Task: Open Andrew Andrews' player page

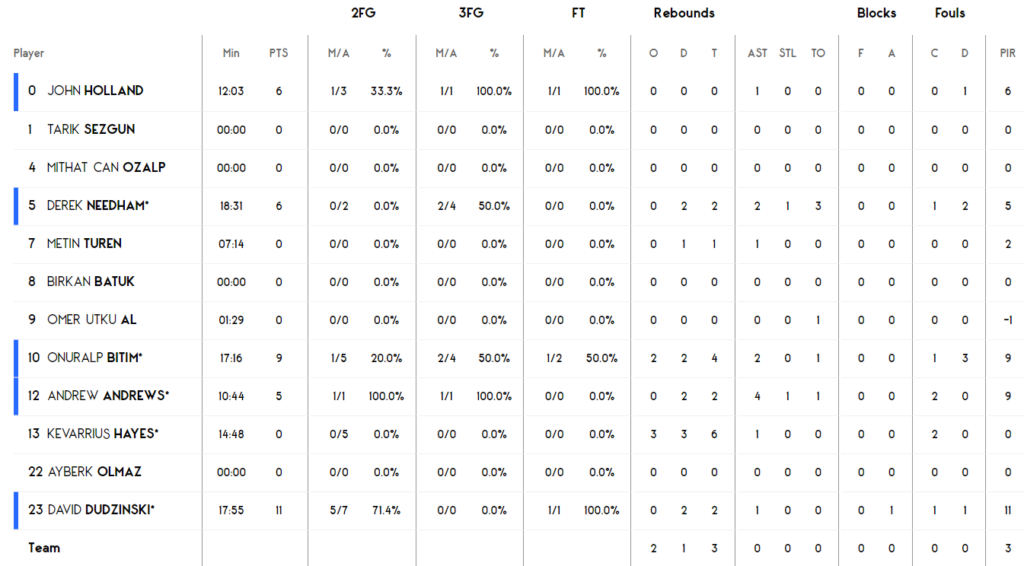Action: click(108, 395)
